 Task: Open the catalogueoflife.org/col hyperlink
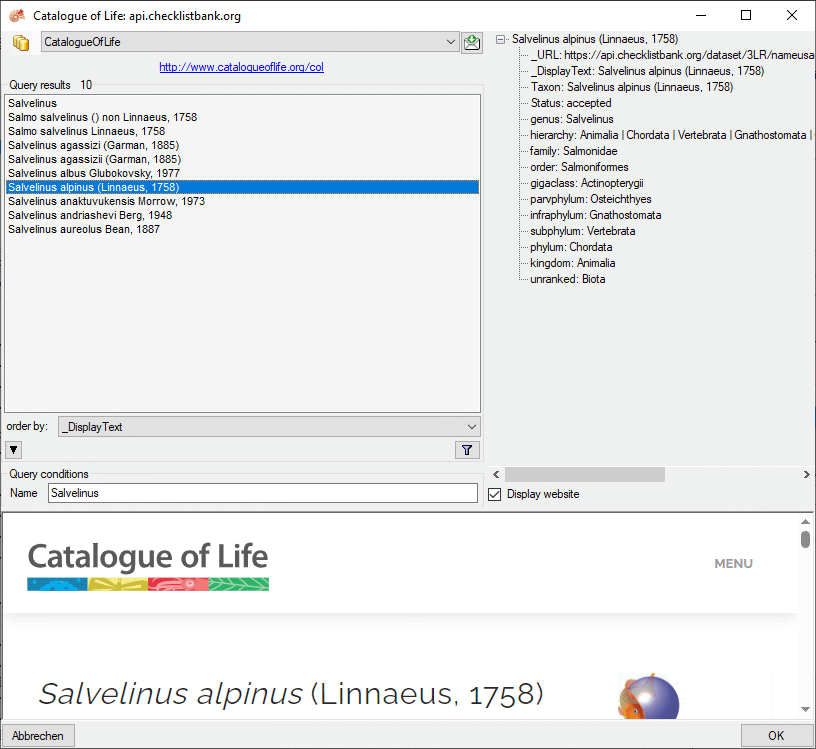241,67
